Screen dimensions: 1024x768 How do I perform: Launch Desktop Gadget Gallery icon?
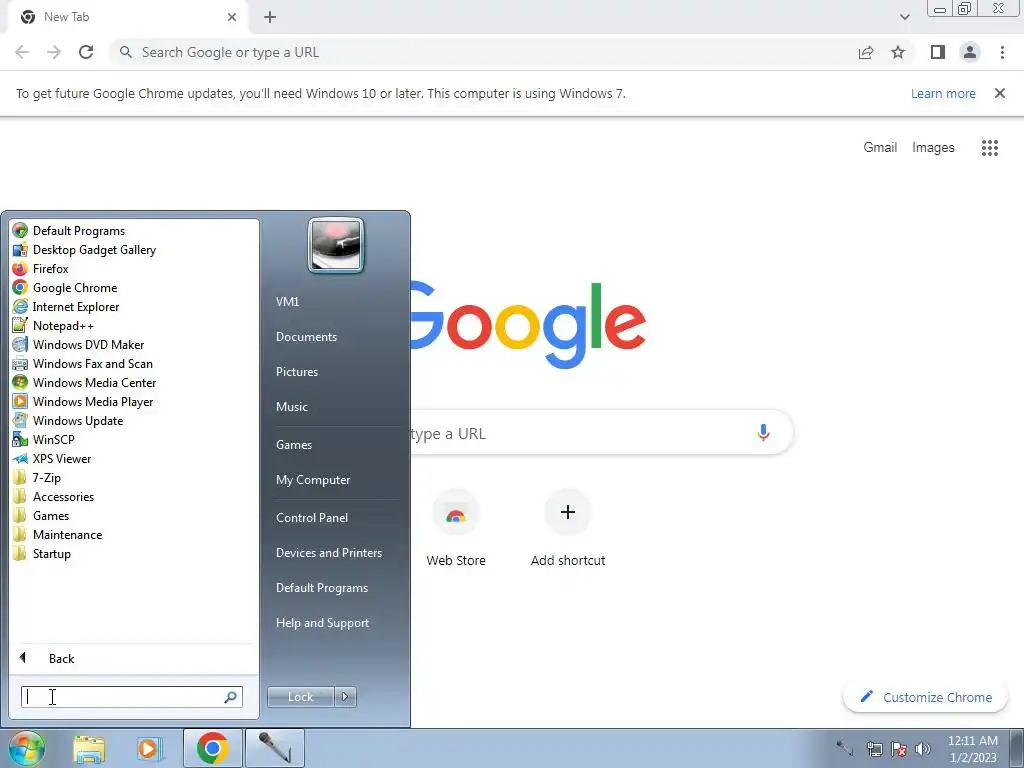coord(20,249)
